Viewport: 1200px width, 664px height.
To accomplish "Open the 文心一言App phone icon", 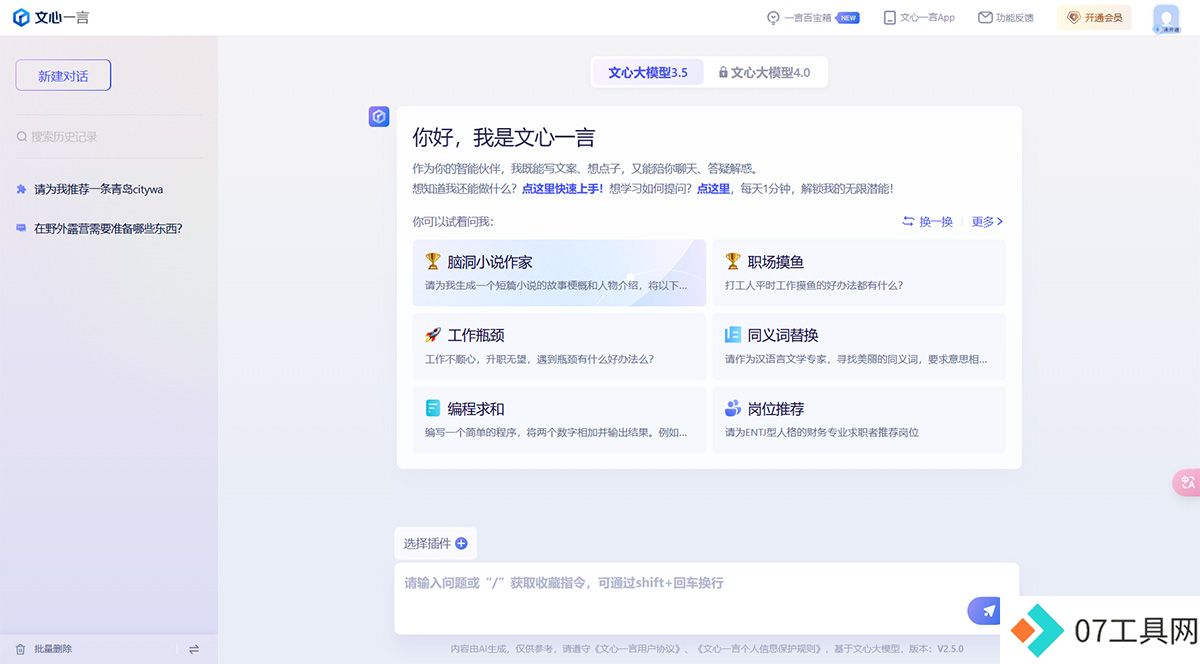I will point(889,18).
